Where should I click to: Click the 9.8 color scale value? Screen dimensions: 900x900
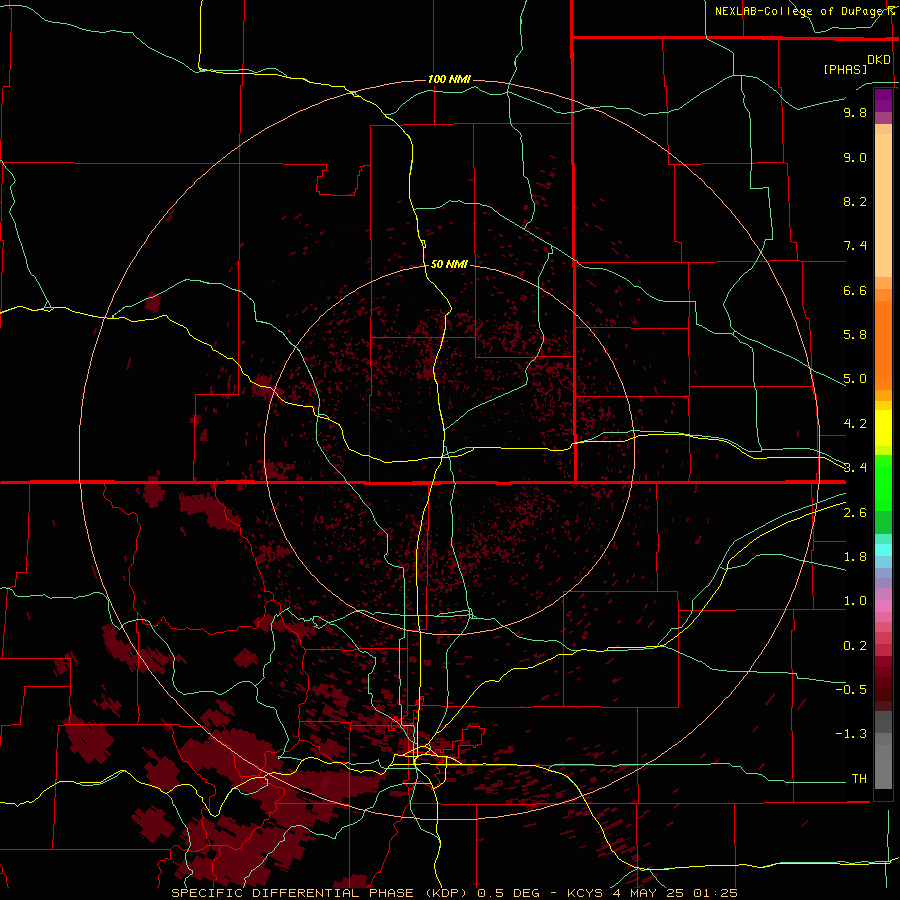pyautogui.click(x=855, y=112)
